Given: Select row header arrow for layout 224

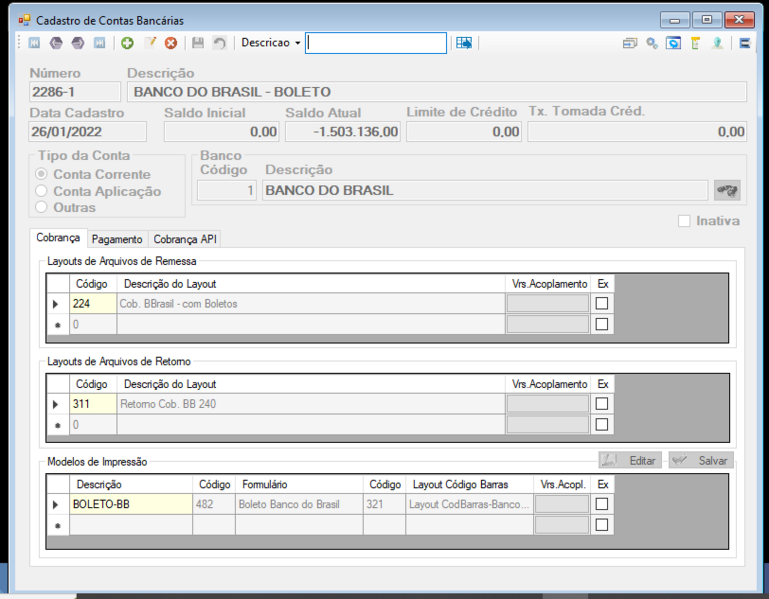Looking at the screenshot, I should tap(58, 304).
